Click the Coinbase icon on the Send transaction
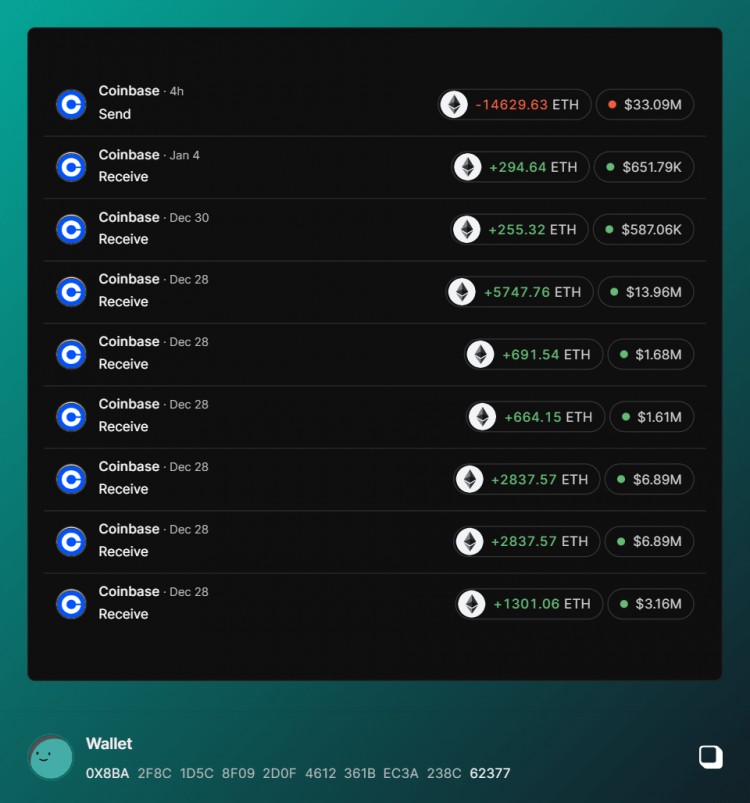The image size is (750, 803). pos(70,104)
